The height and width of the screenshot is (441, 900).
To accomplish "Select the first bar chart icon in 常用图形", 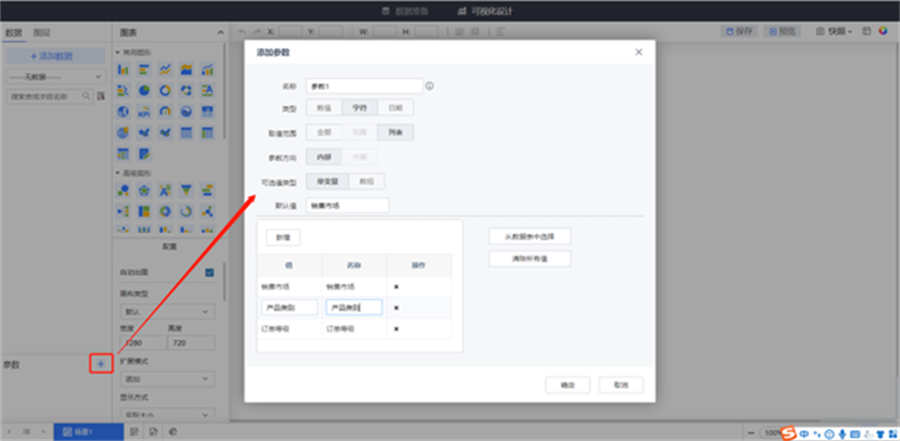I will [123, 70].
